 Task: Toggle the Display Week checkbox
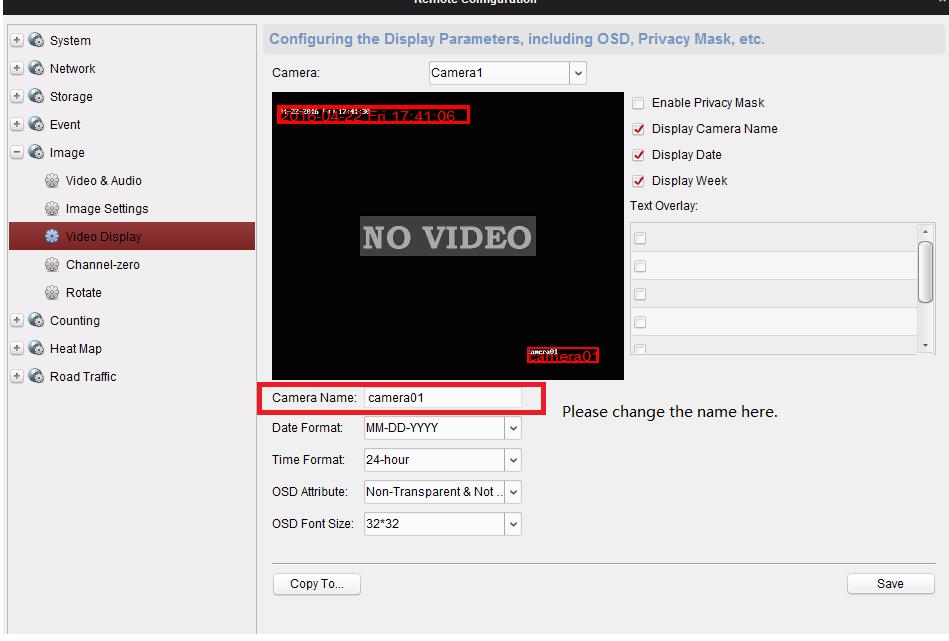click(x=638, y=181)
